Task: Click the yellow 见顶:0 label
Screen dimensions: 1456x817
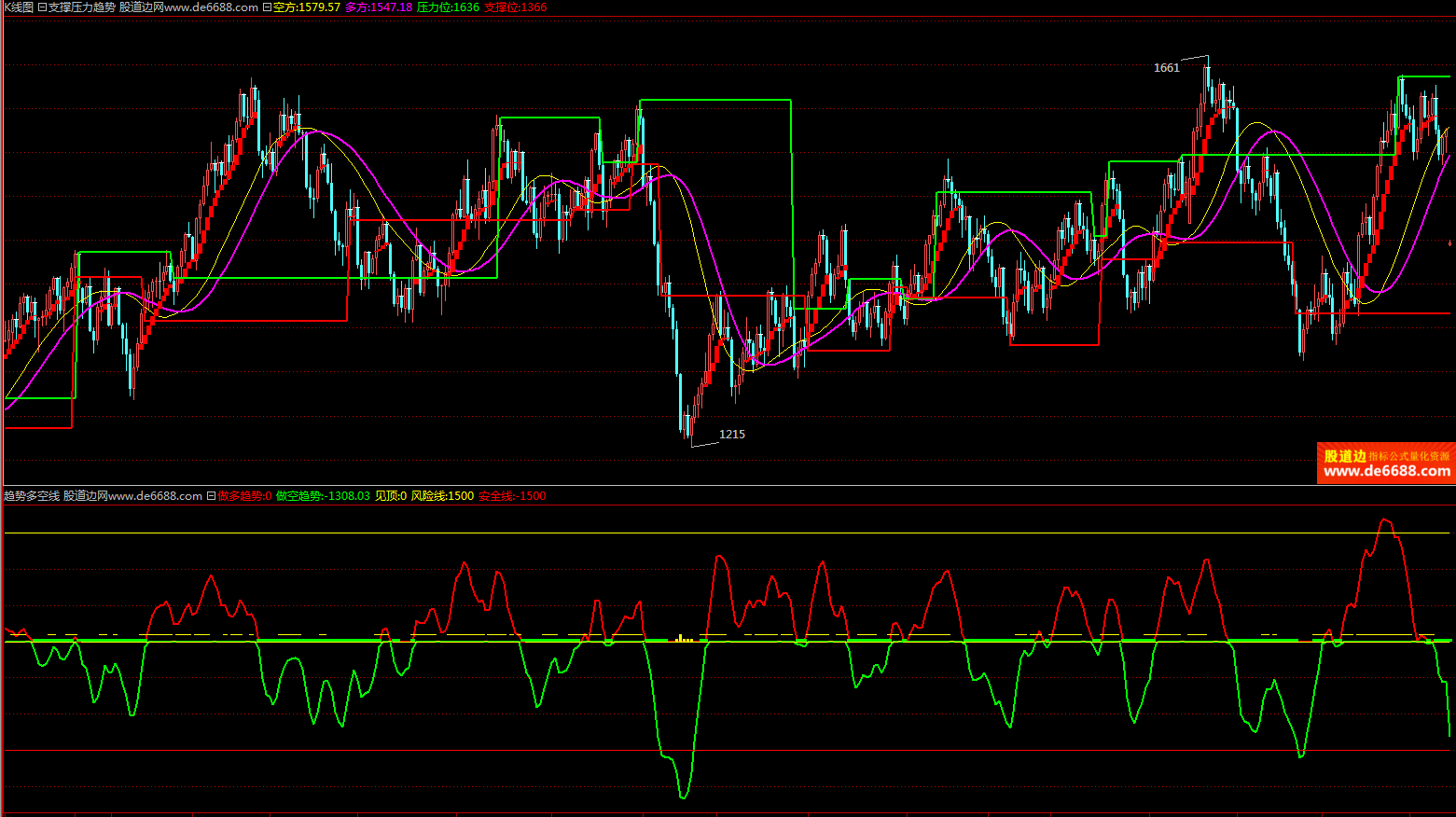Action: click(390, 496)
